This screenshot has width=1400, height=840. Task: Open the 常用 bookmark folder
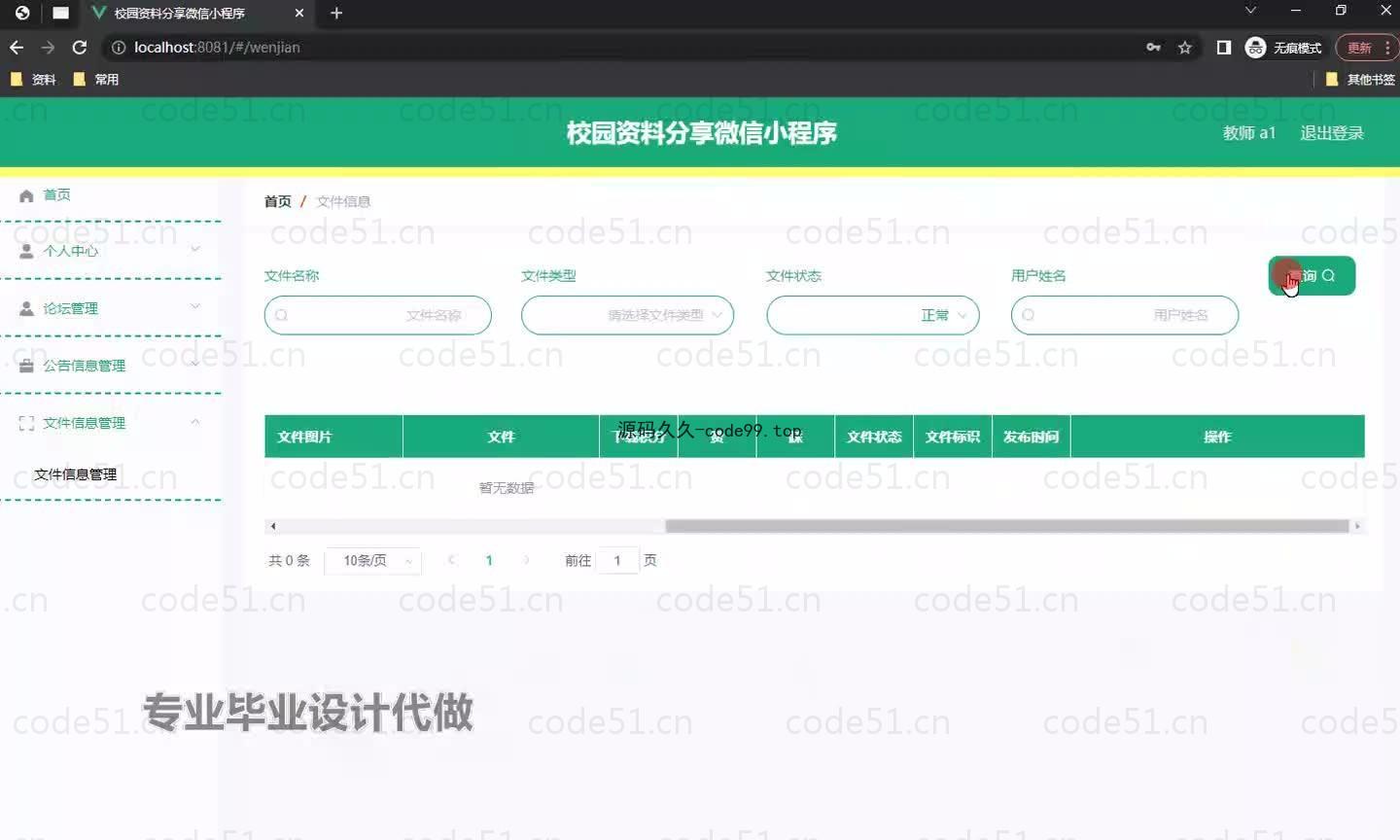[96, 80]
